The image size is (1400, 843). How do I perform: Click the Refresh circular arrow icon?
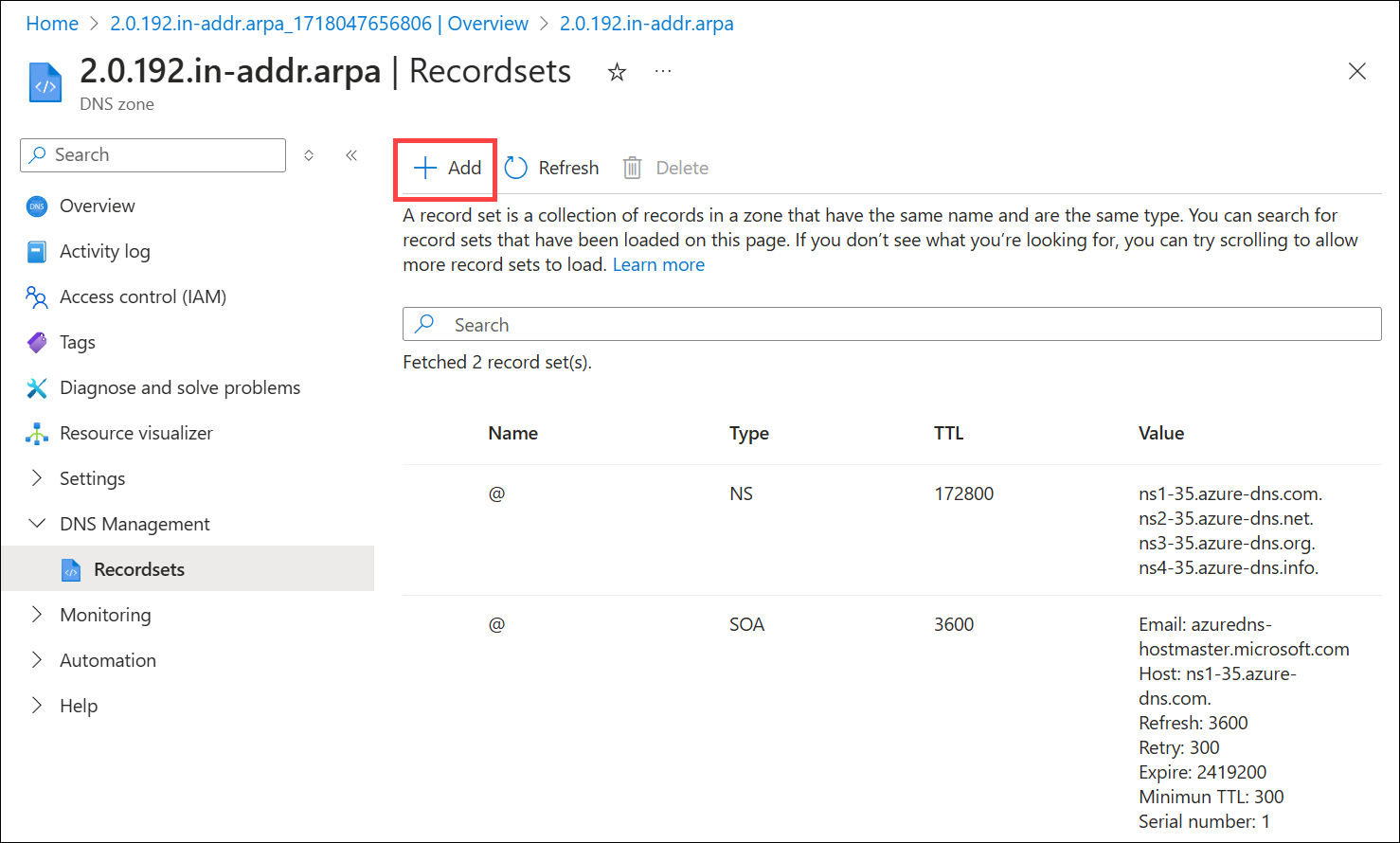[x=516, y=168]
